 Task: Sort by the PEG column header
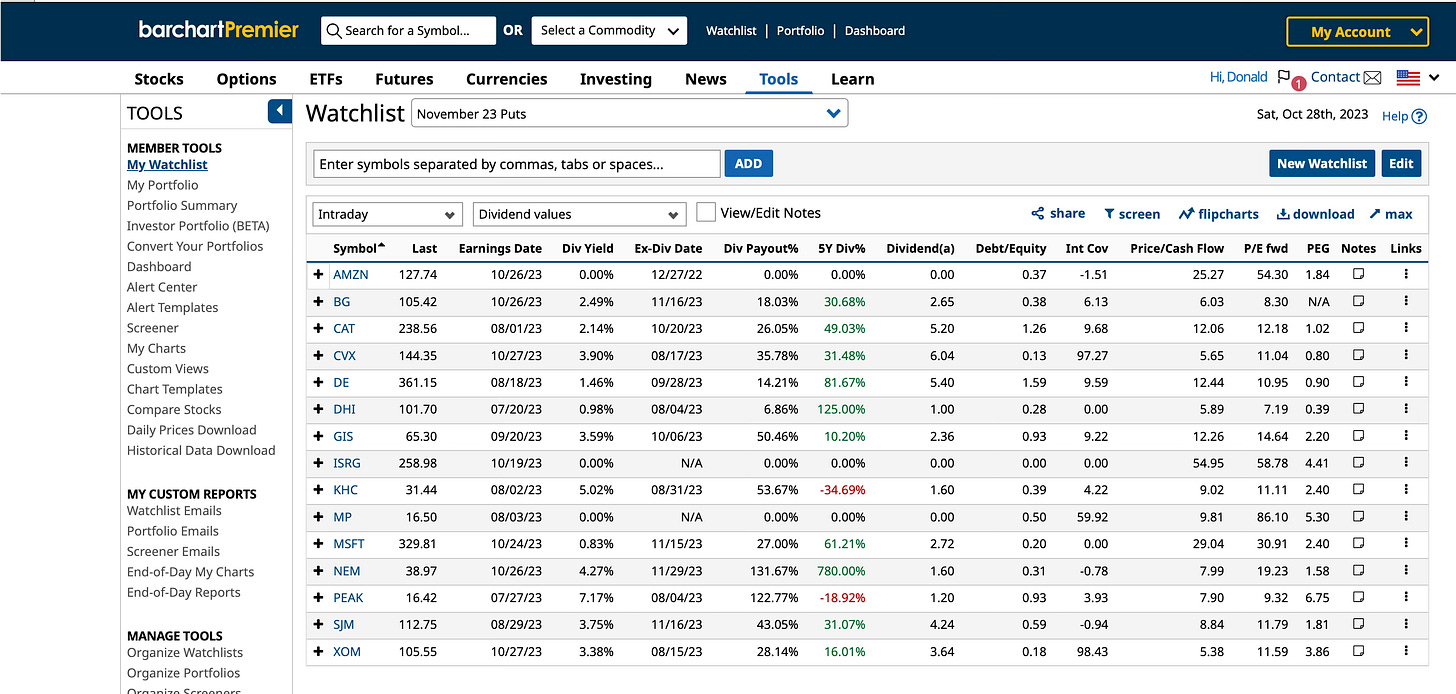(x=1317, y=248)
